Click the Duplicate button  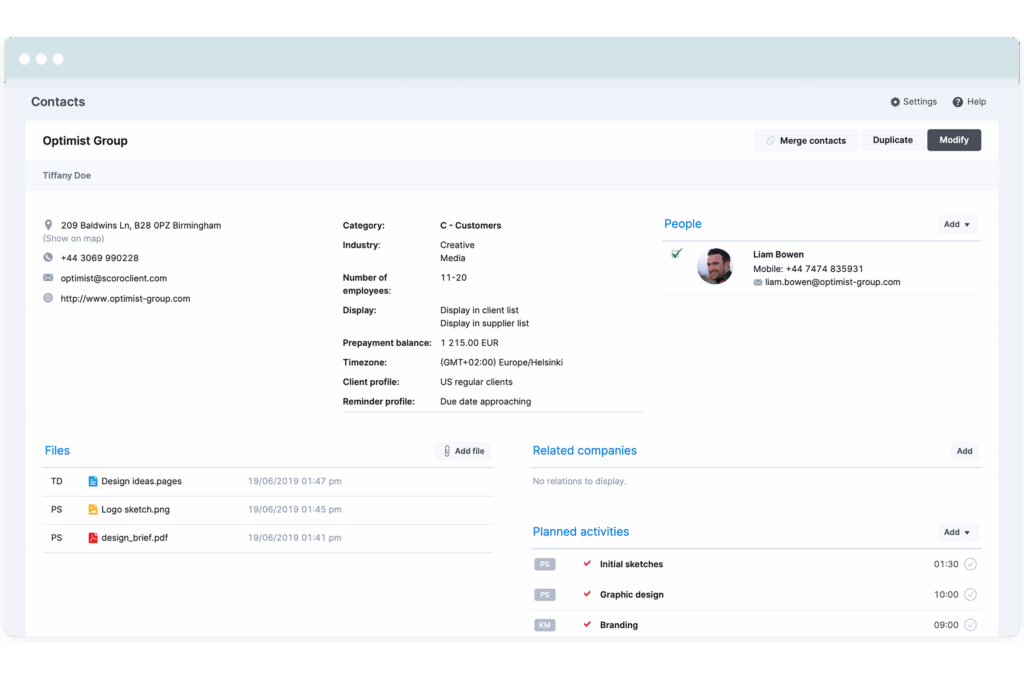click(893, 140)
